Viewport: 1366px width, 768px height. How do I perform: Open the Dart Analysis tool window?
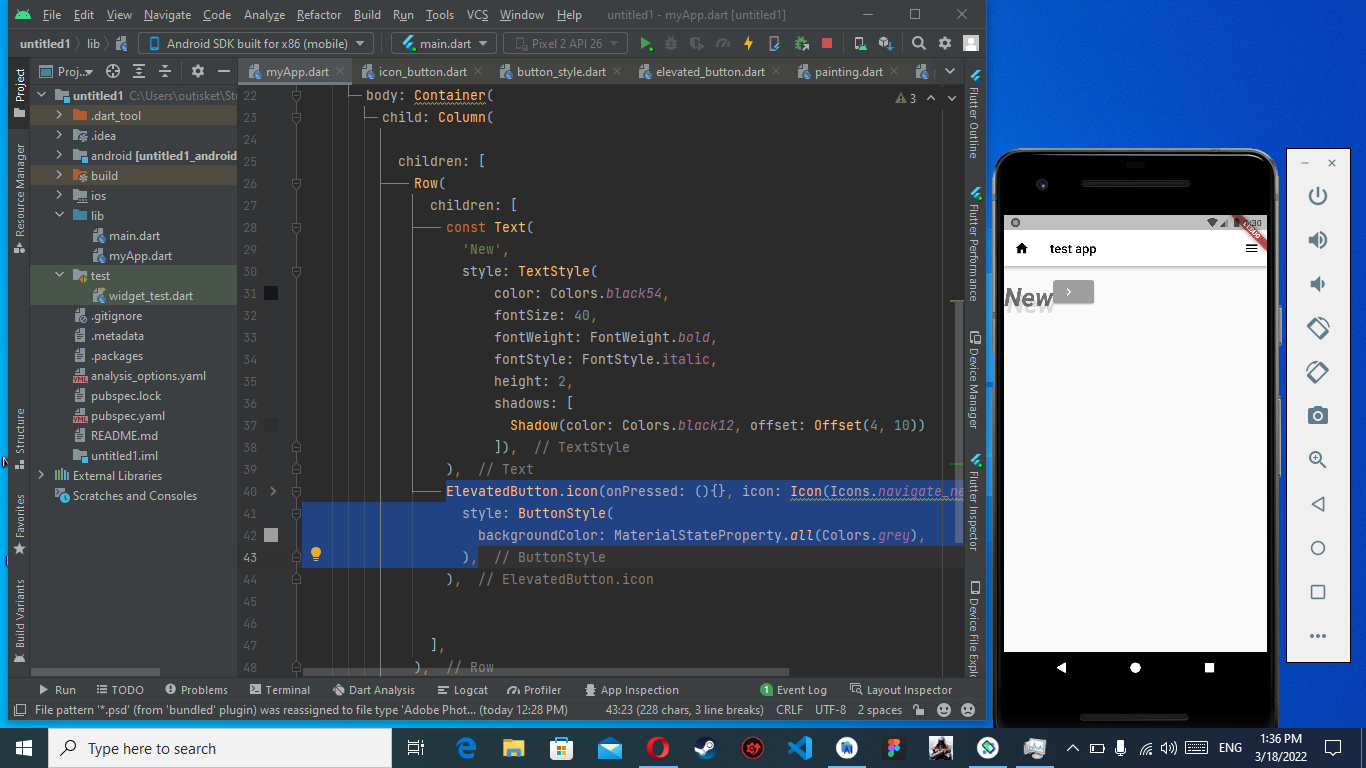372,690
